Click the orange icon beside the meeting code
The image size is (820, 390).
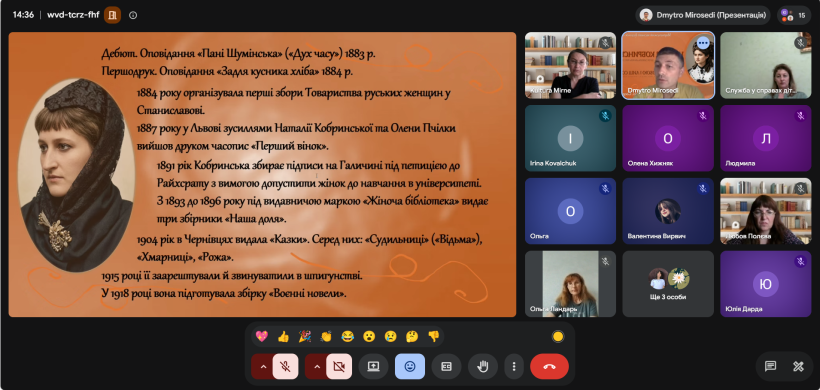coord(112,15)
